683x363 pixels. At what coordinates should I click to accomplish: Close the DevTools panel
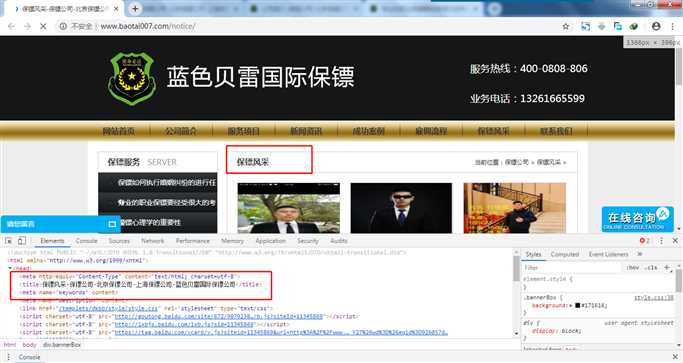(675, 241)
